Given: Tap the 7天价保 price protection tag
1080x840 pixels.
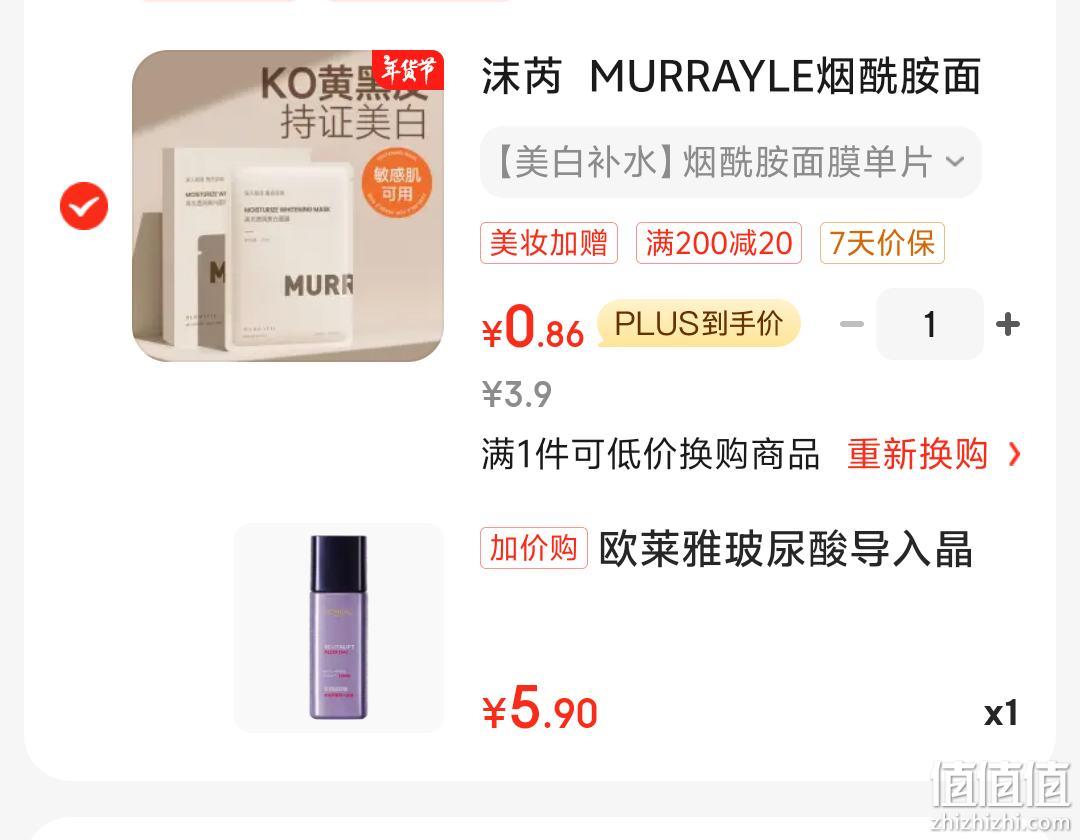Looking at the screenshot, I should 882,243.
